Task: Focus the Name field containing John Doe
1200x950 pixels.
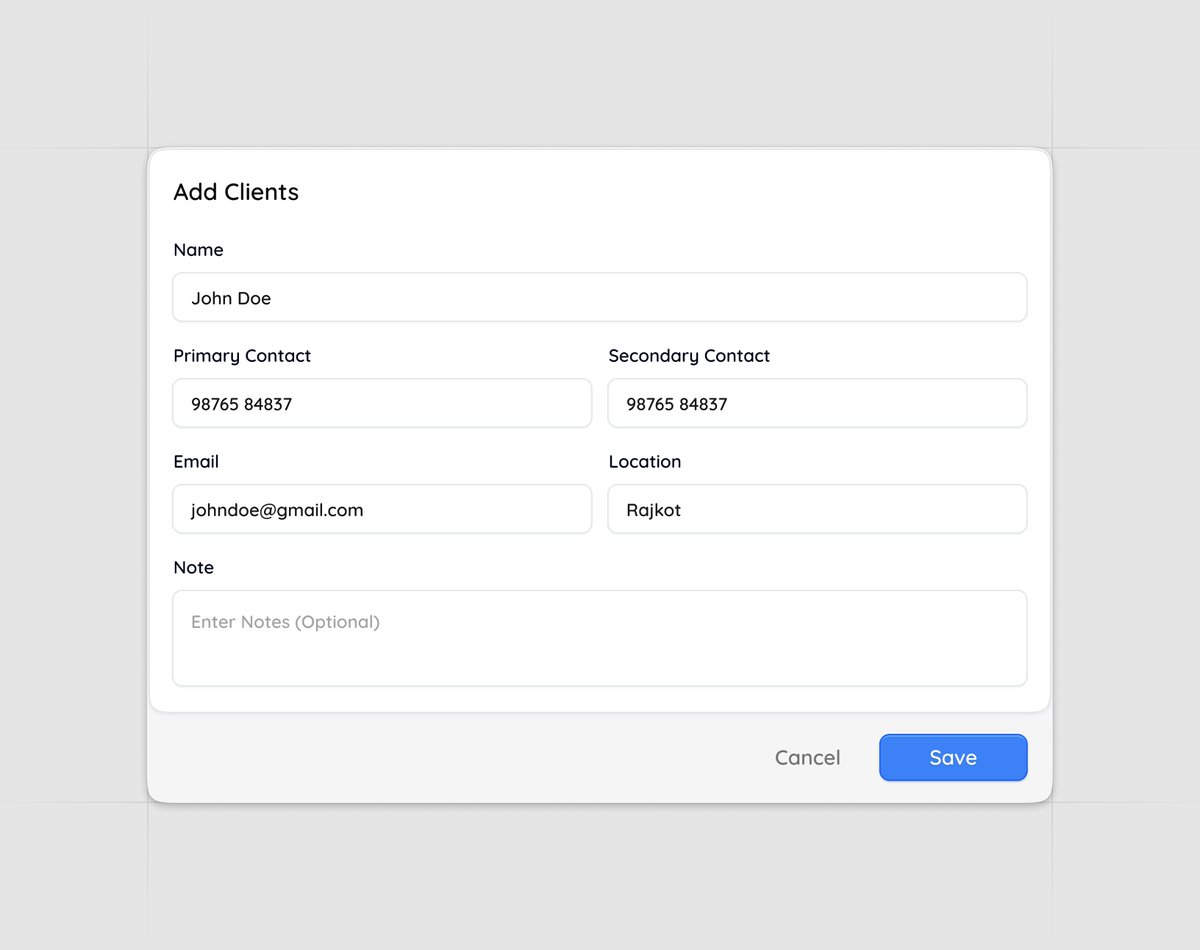Action: coord(600,298)
